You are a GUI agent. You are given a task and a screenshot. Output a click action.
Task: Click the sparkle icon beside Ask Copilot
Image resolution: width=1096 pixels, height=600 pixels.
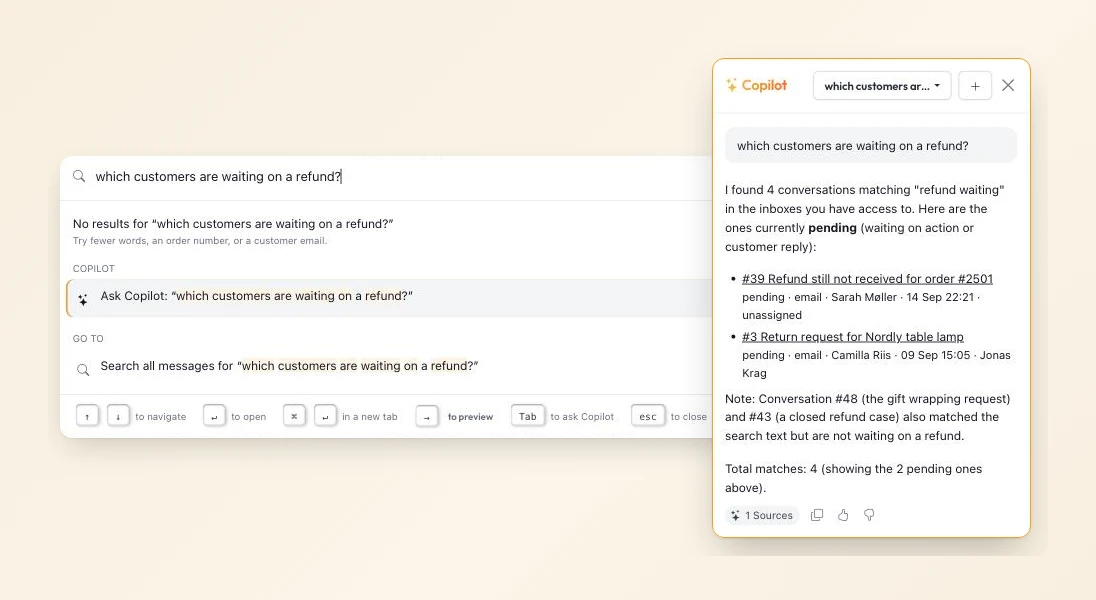(x=82, y=299)
